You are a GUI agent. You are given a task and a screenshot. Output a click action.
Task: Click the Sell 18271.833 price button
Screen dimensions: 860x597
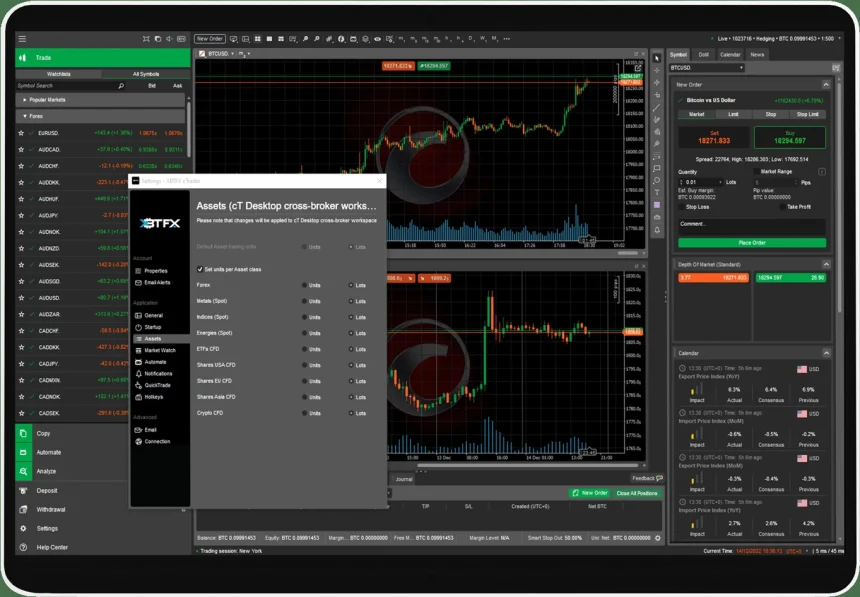click(714, 138)
